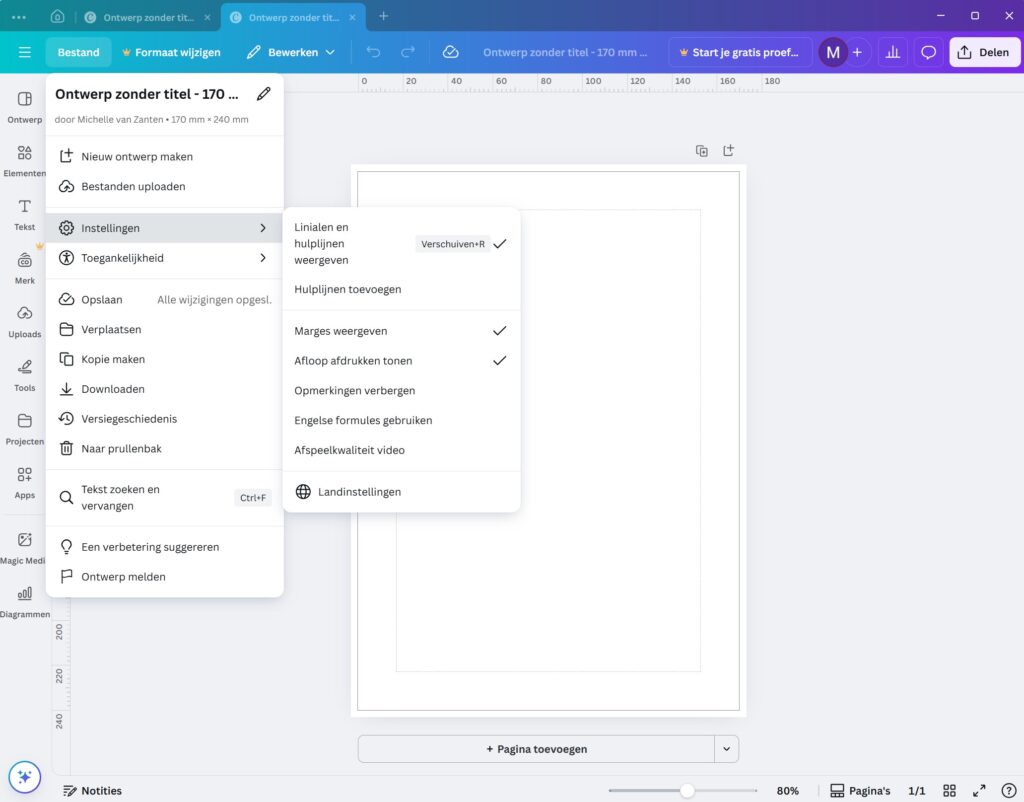The width and height of the screenshot is (1024, 802).
Task: Choose Versiegeschiedenis in the menu
Action: (x=129, y=419)
